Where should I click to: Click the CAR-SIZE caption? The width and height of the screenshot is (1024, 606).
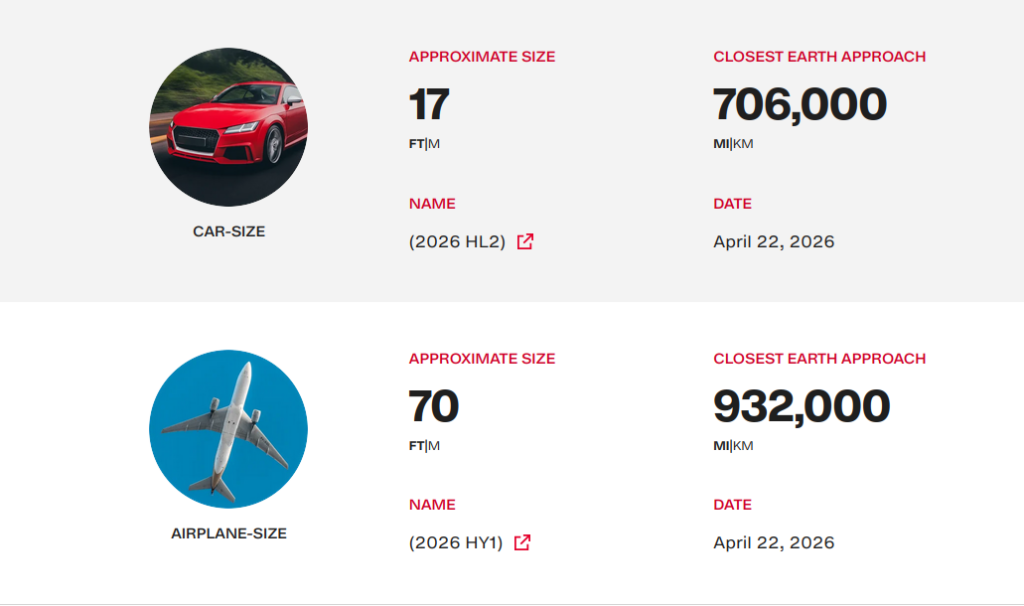(229, 232)
